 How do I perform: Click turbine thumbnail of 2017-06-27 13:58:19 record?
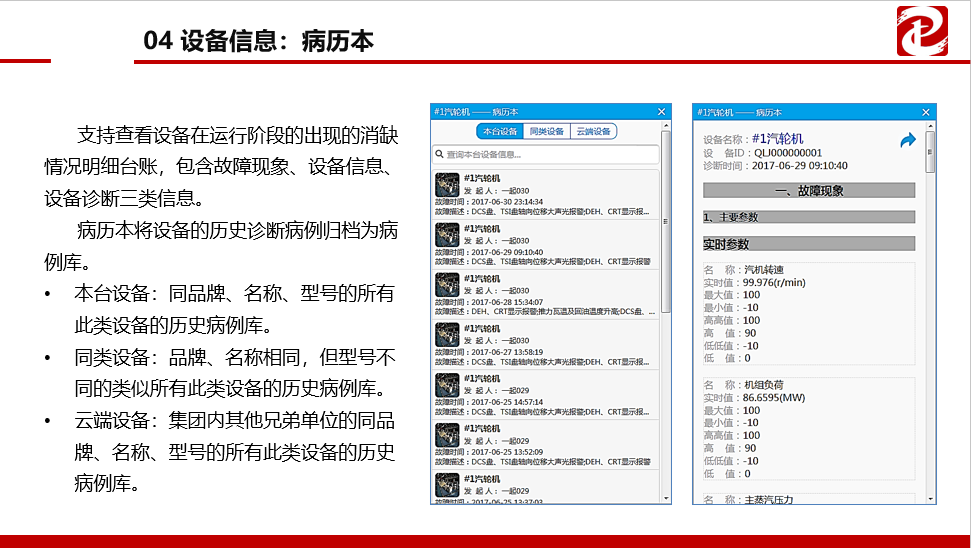[447, 335]
